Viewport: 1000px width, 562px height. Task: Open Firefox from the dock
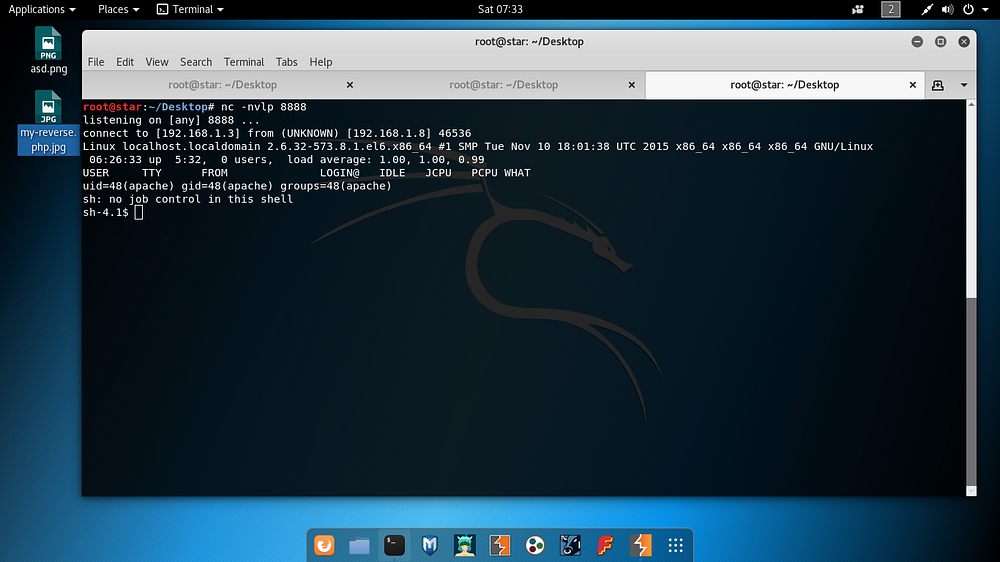coord(324,545)
